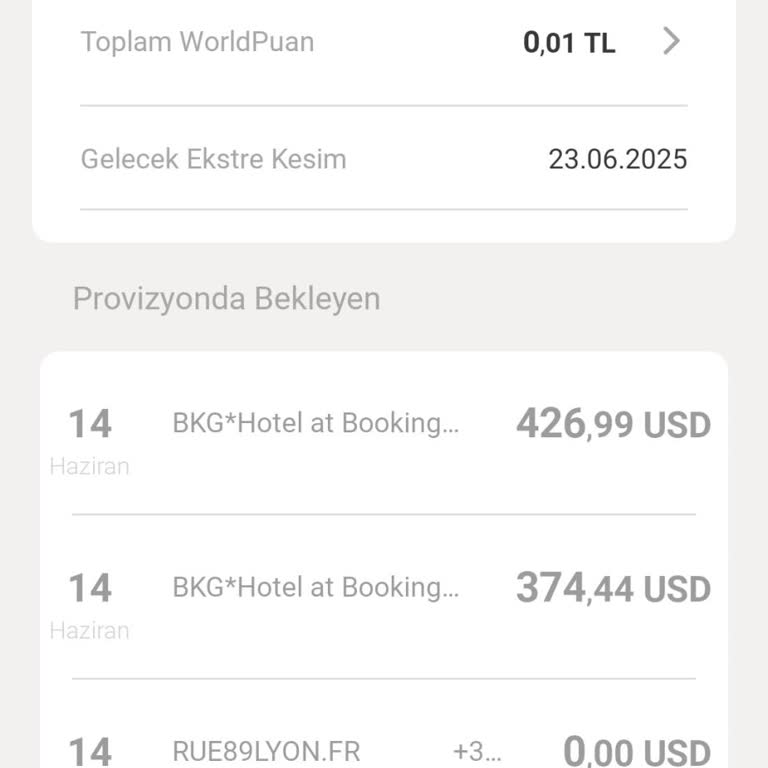Tap Haziran month label on 426,99 transaction
The width and height of the screenshot is (768, 768).
89,466
